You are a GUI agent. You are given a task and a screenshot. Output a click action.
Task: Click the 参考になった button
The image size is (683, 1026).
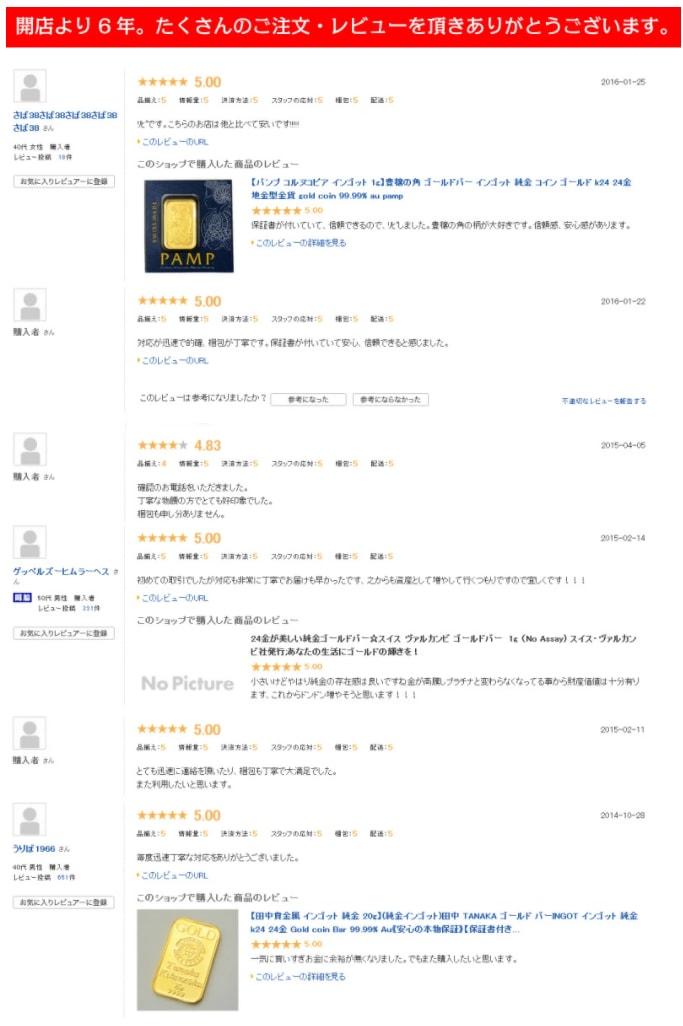coord(308,399)
